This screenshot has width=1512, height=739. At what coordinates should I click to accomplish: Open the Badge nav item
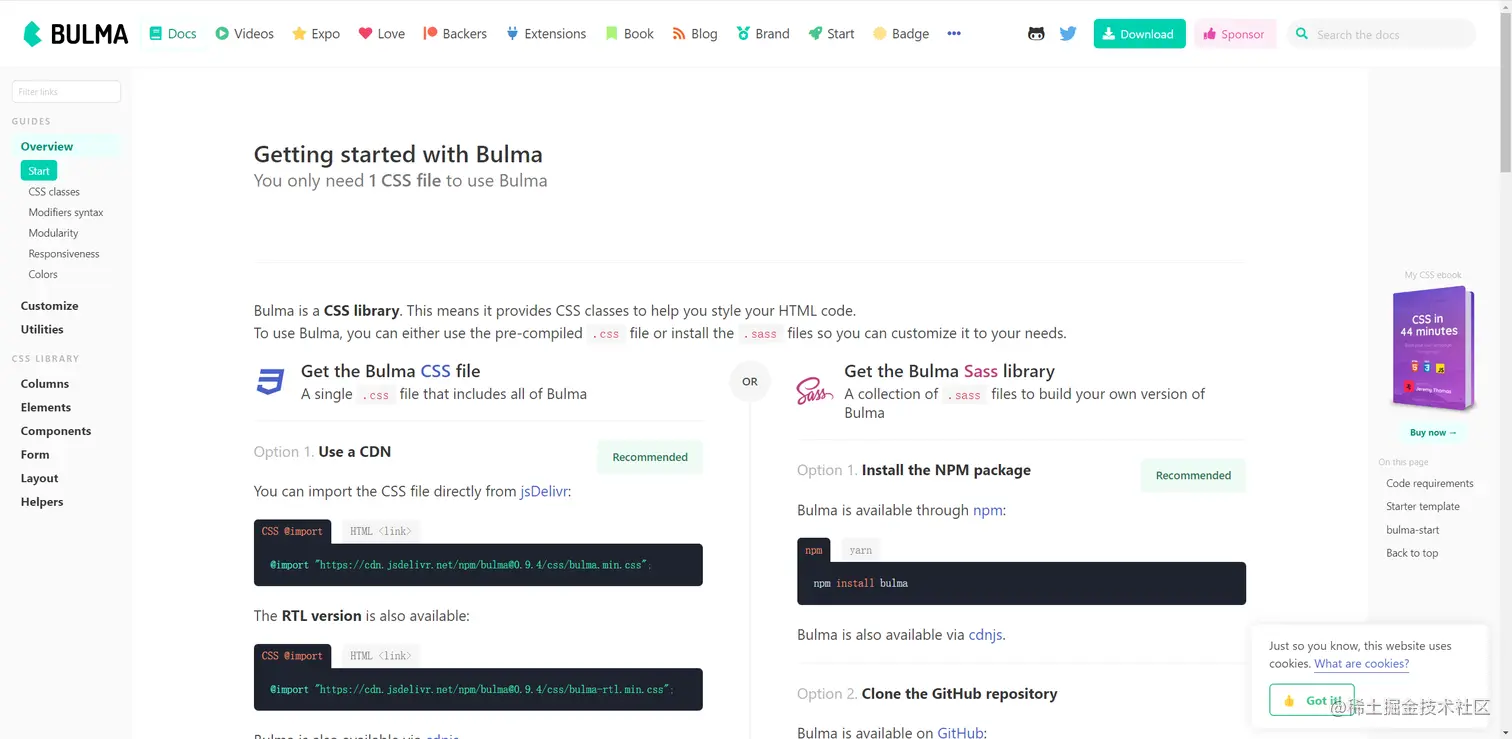tap(901, 34)
